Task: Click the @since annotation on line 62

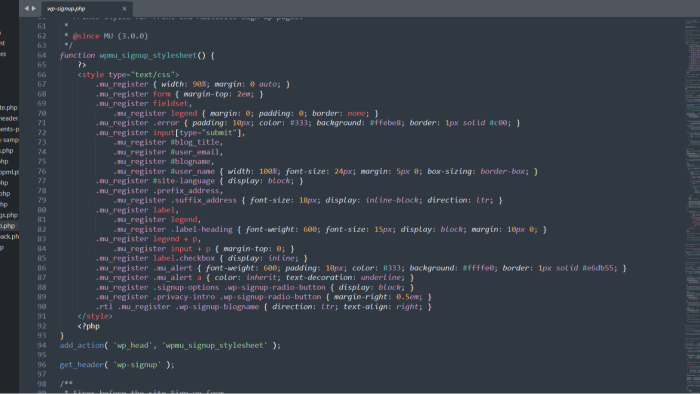Action: click(86, 36)
